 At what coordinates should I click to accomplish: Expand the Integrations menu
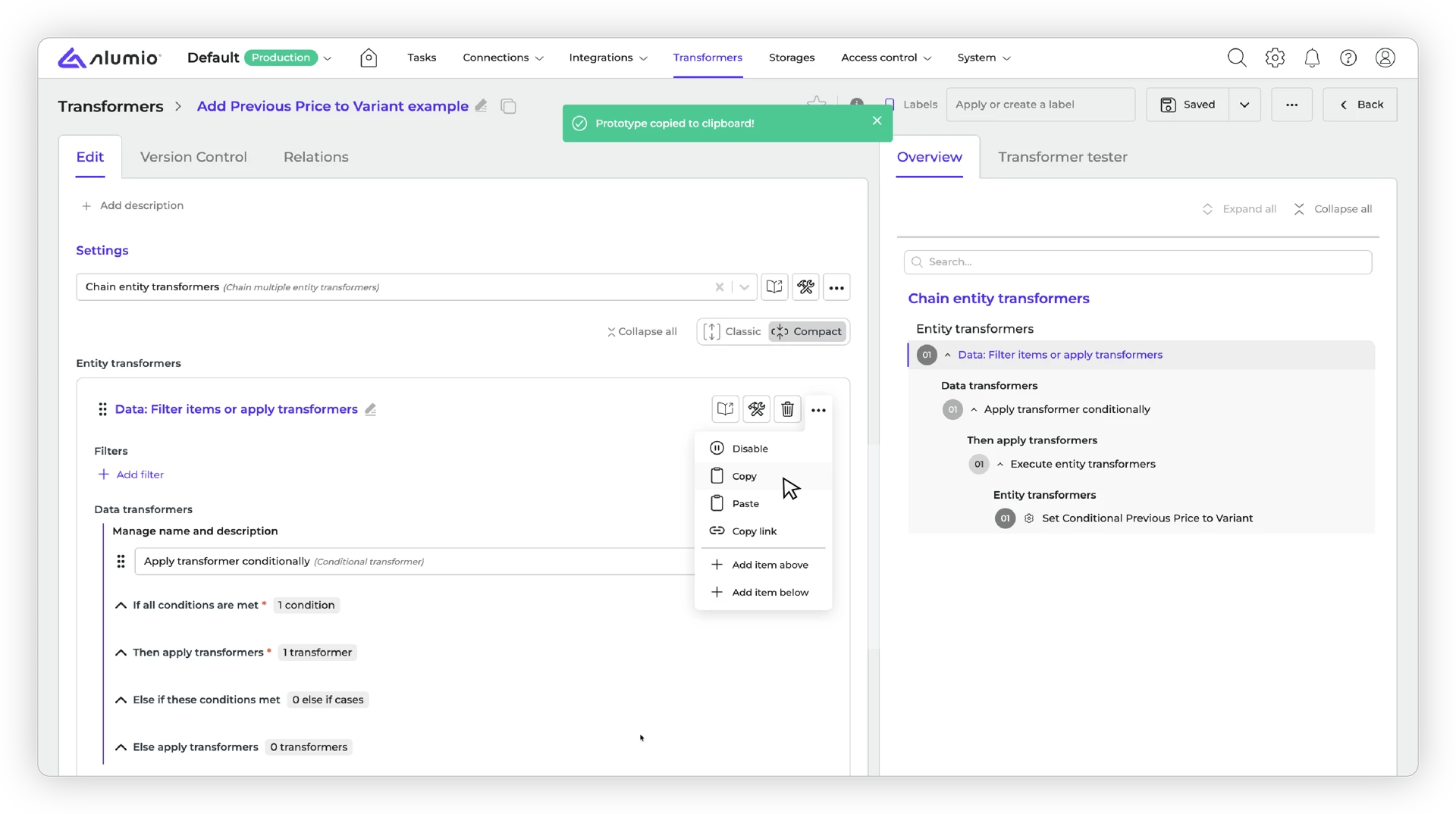point(608,58)
